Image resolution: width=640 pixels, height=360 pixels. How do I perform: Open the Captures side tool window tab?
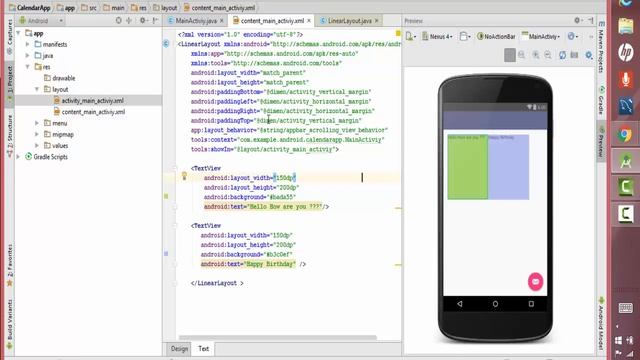pos(9,38)
